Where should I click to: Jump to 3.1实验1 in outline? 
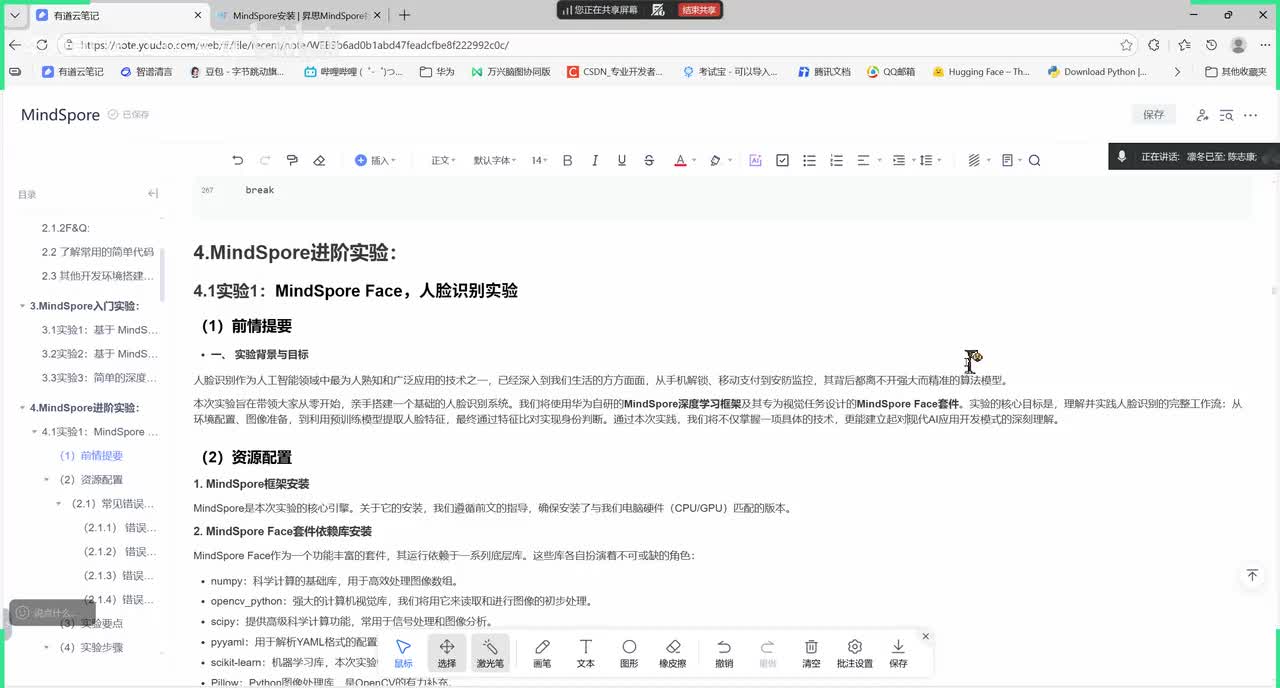(100, 330)
